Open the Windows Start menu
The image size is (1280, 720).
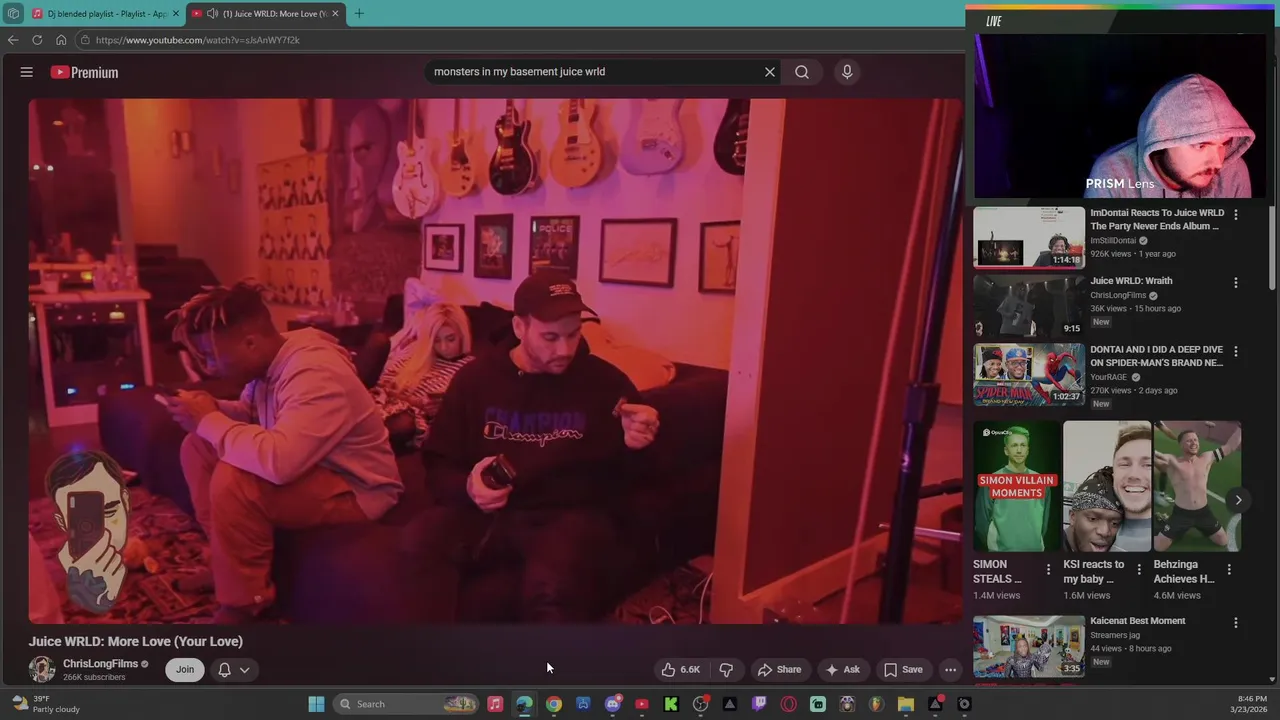pos(316,704)
